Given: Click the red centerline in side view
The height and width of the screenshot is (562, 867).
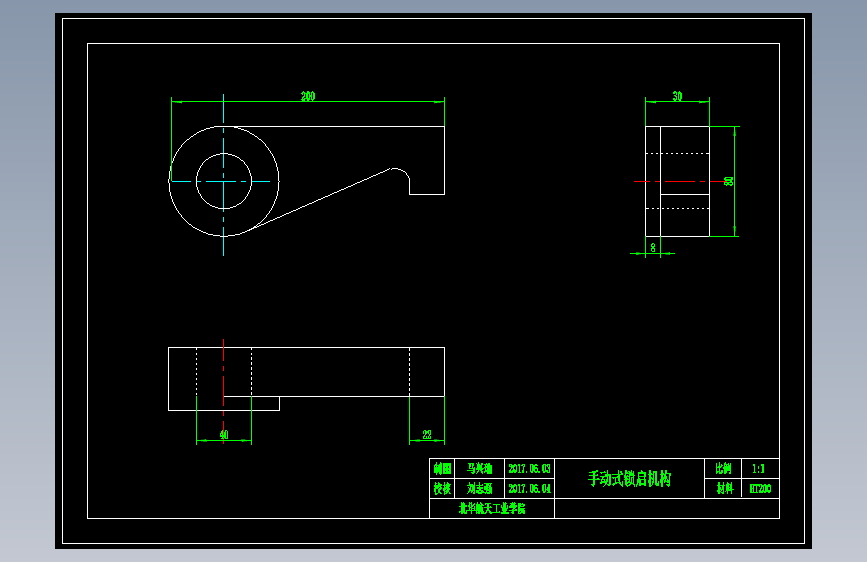Looking at the screenshot, I should [680, 181].
